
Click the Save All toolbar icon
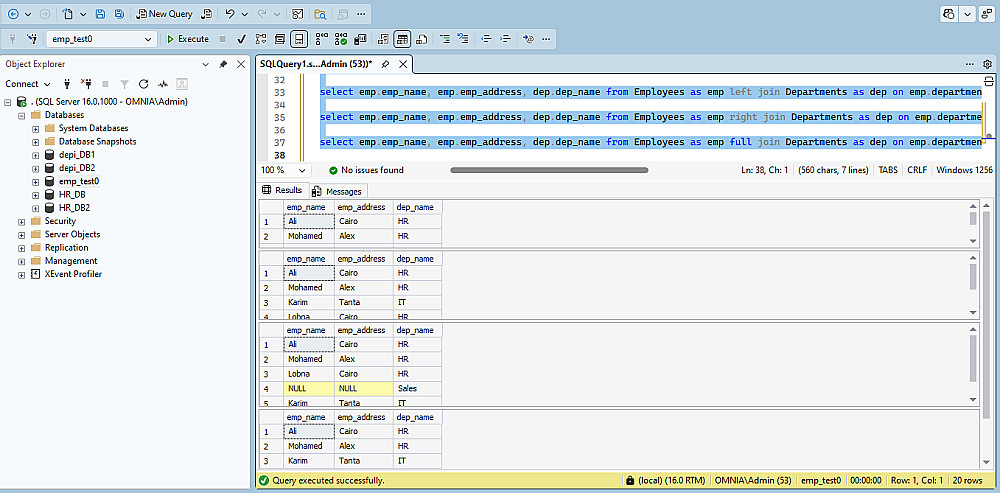pyautogui.click(x=119, y=14)
